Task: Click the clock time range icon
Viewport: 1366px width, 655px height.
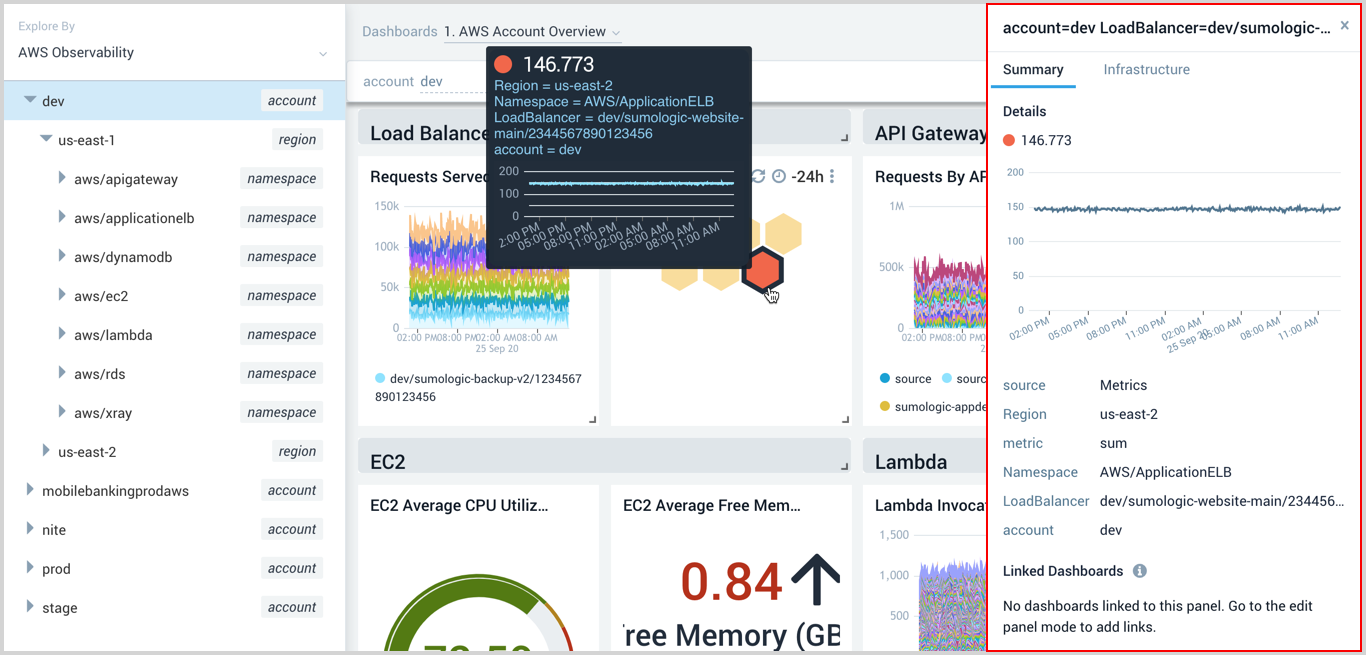Action: click(x=779, y=177)
